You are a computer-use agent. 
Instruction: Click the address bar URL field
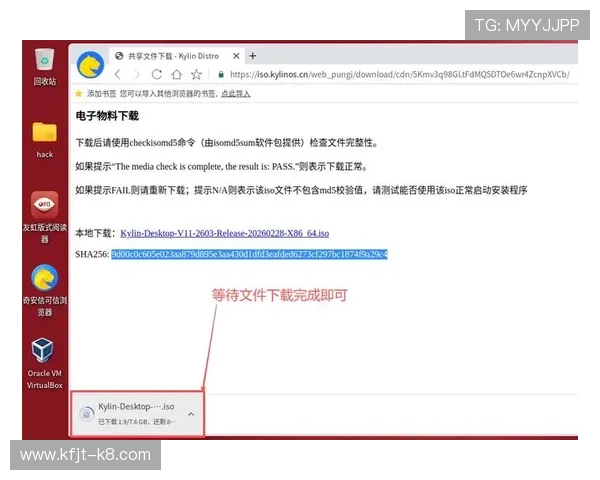point(399,74)
